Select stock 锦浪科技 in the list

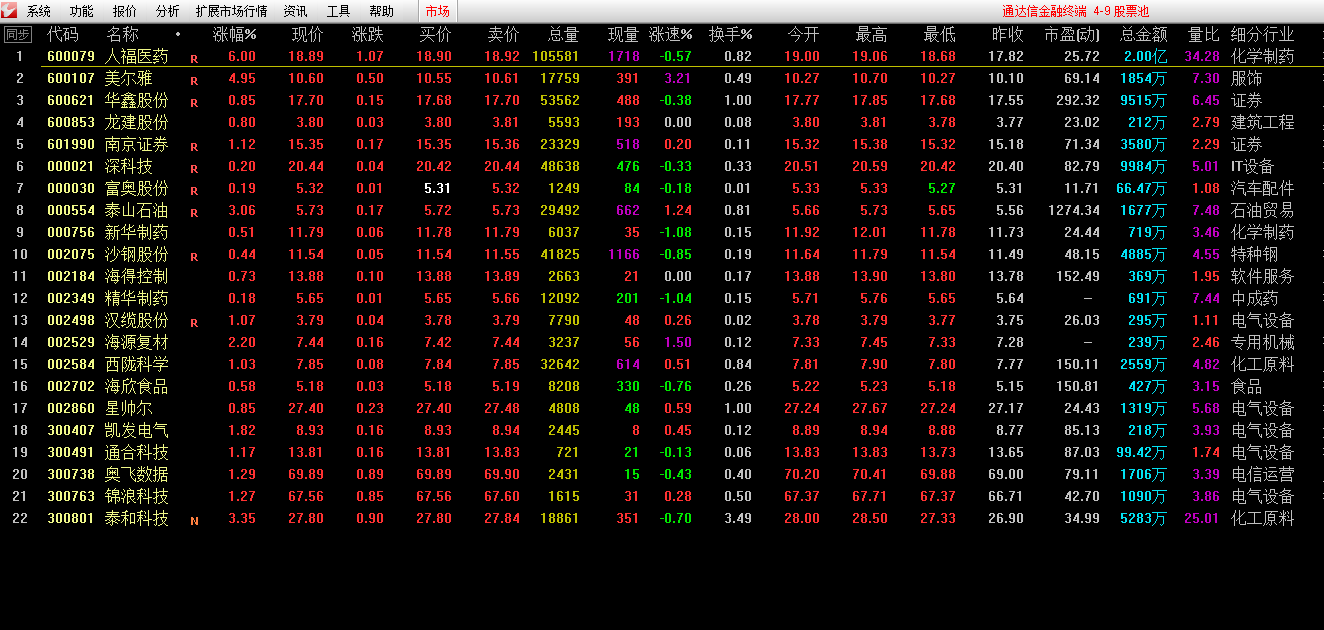[137, 496]
